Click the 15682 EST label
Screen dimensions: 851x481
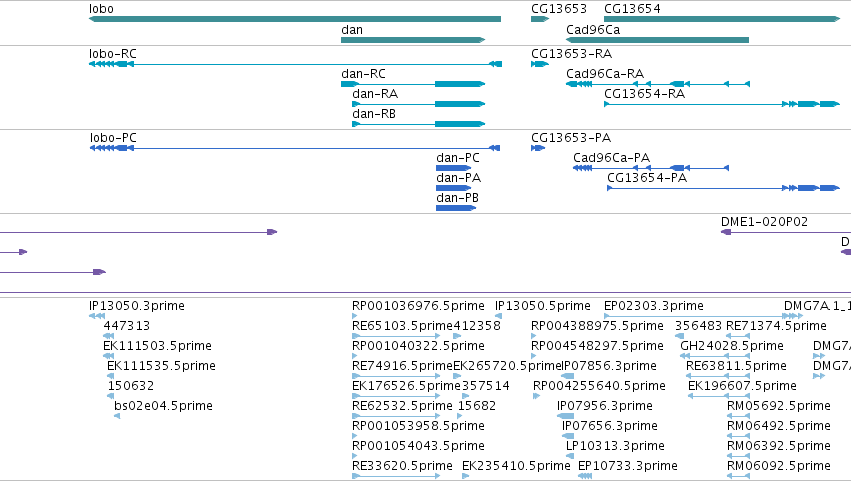[477, 407]
